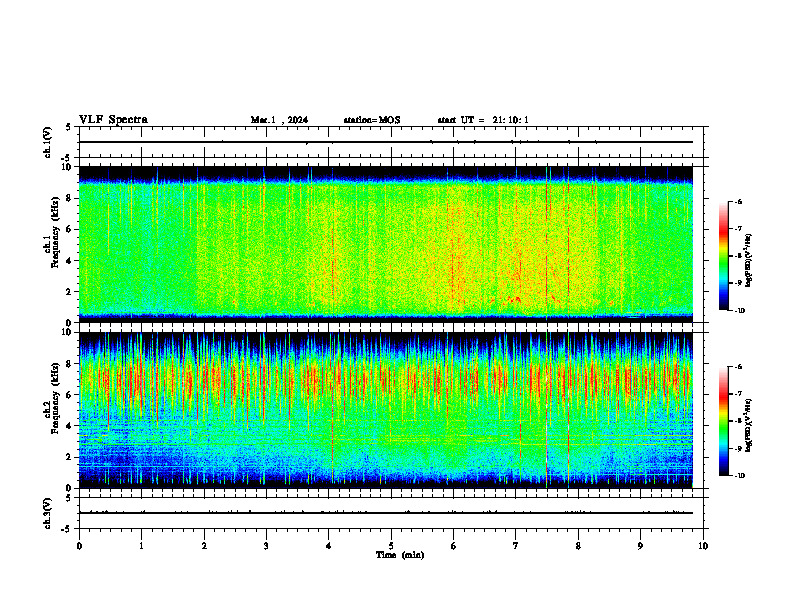Click the time axis tick label "7"
792x612 pixels.
click(516, 546)
